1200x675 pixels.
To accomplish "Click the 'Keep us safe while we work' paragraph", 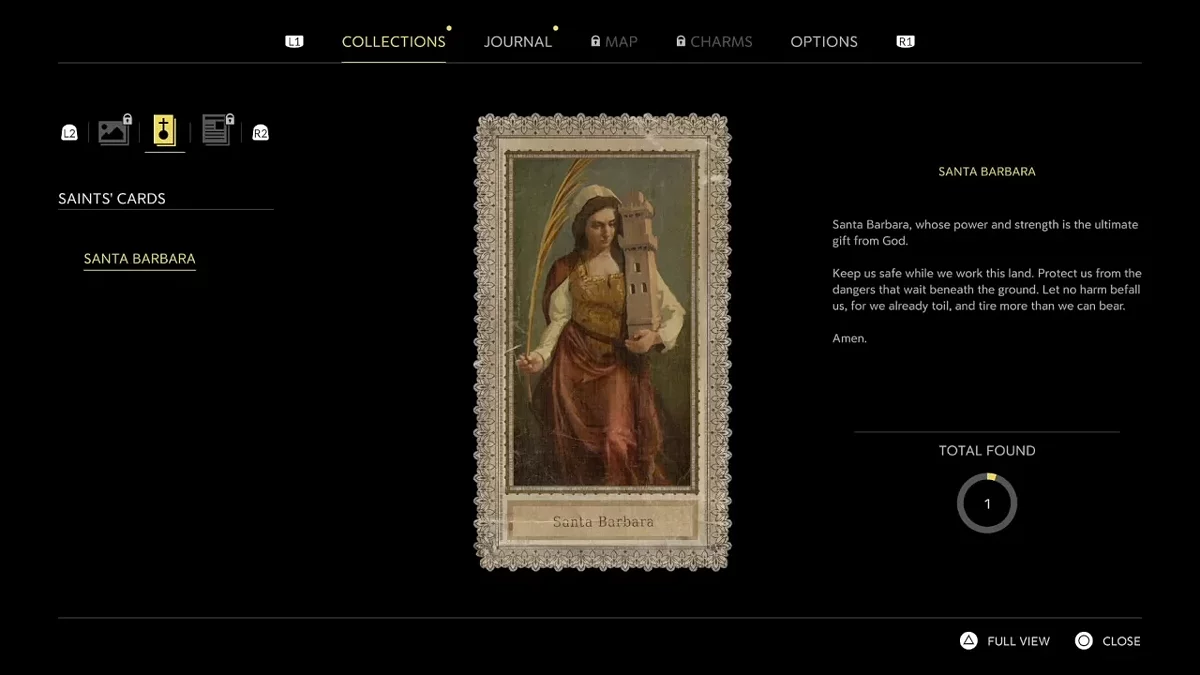I will tap(987, 290).
